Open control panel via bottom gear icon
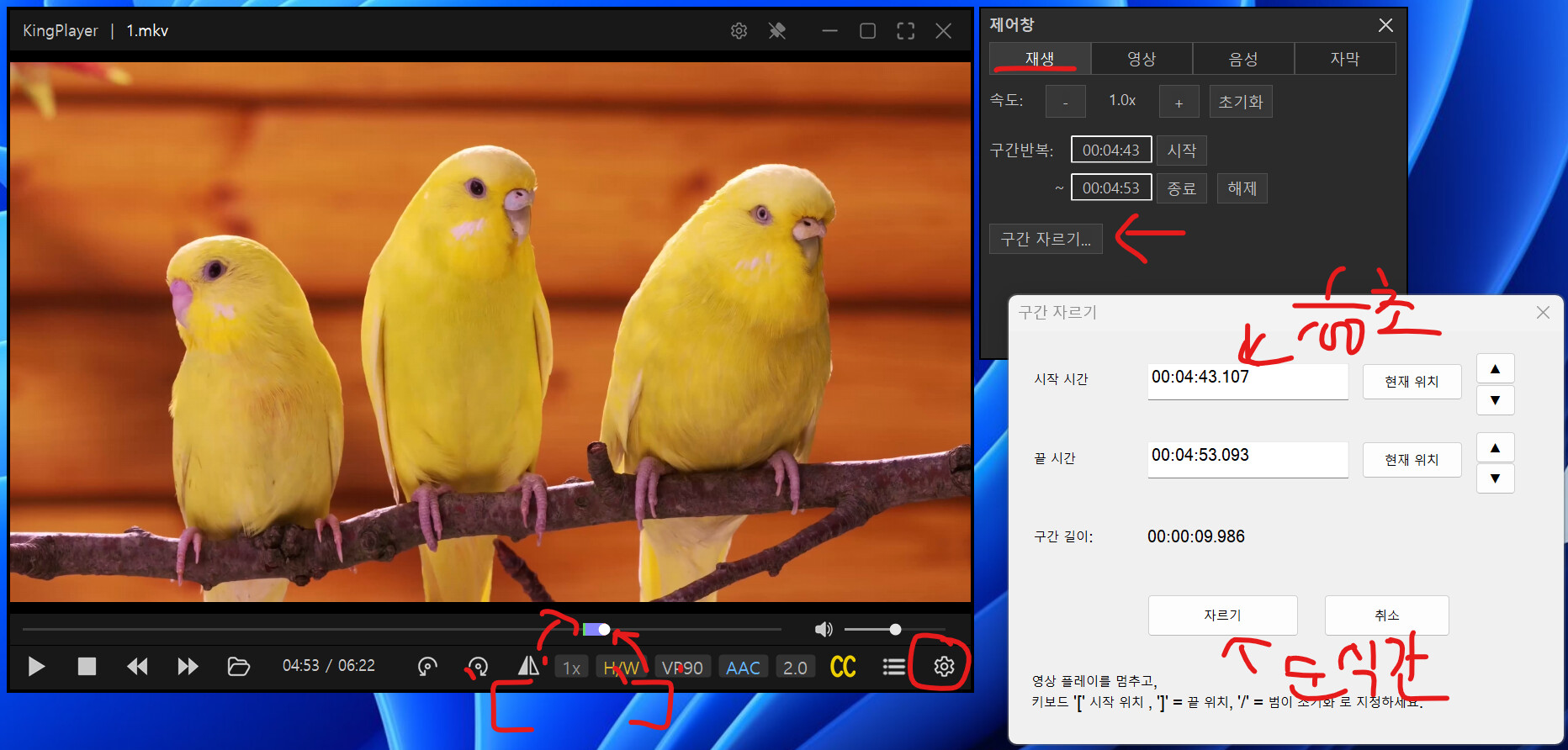Screen dimensions: 1568x750 (x=944, y=667)
